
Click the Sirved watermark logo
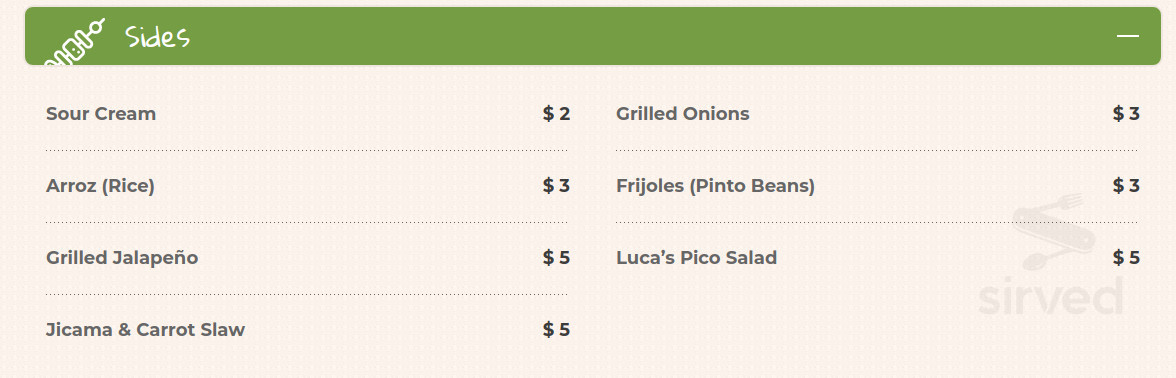1051,254
